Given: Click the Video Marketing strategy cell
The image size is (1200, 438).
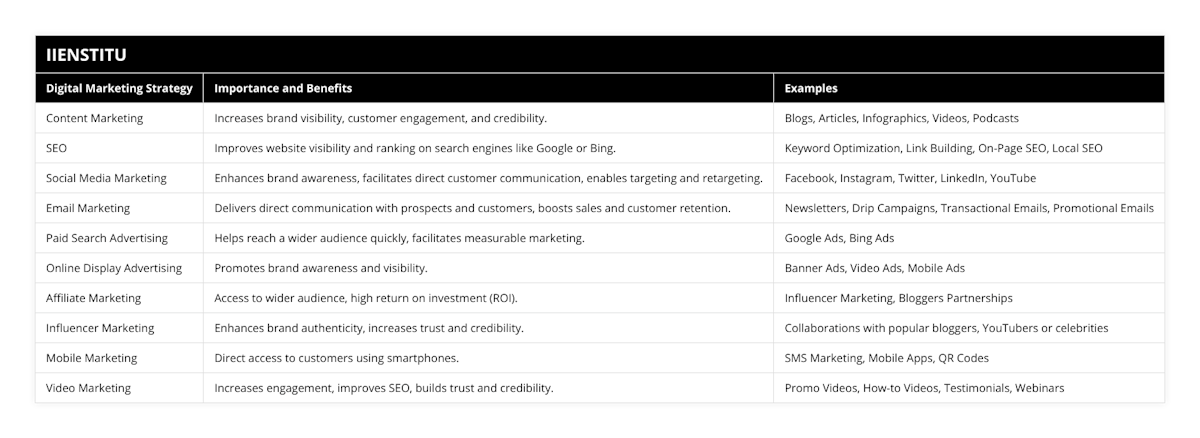Looking at the screenshot, I should point(88,388).
